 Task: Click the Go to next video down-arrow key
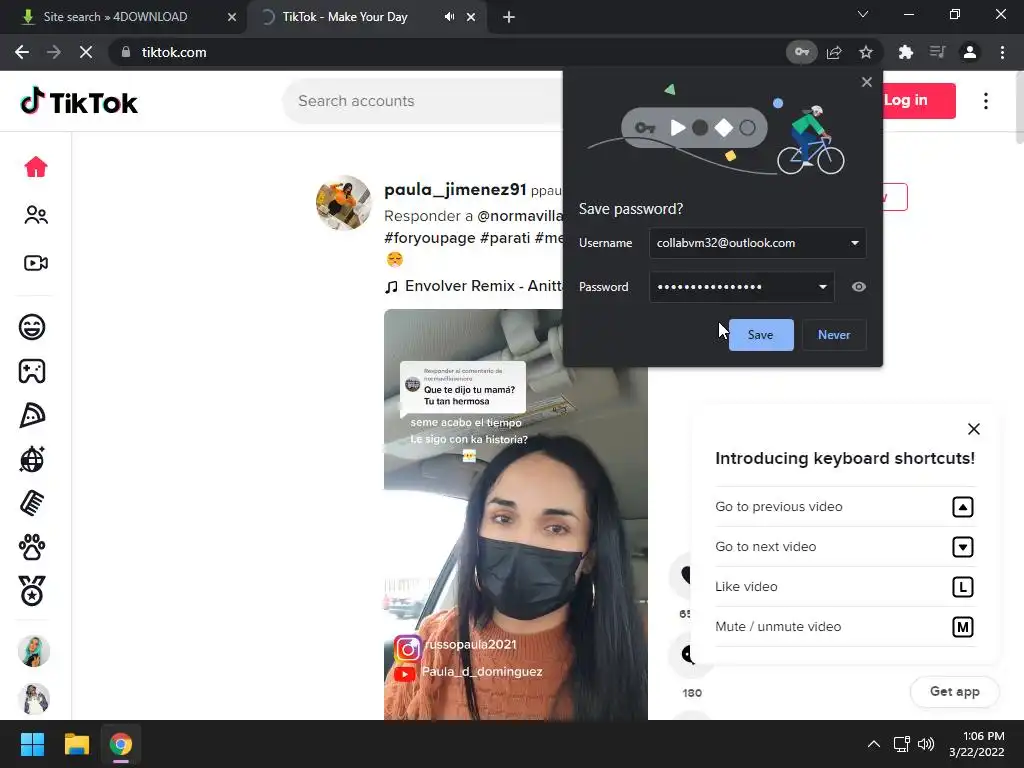(963, 547)
